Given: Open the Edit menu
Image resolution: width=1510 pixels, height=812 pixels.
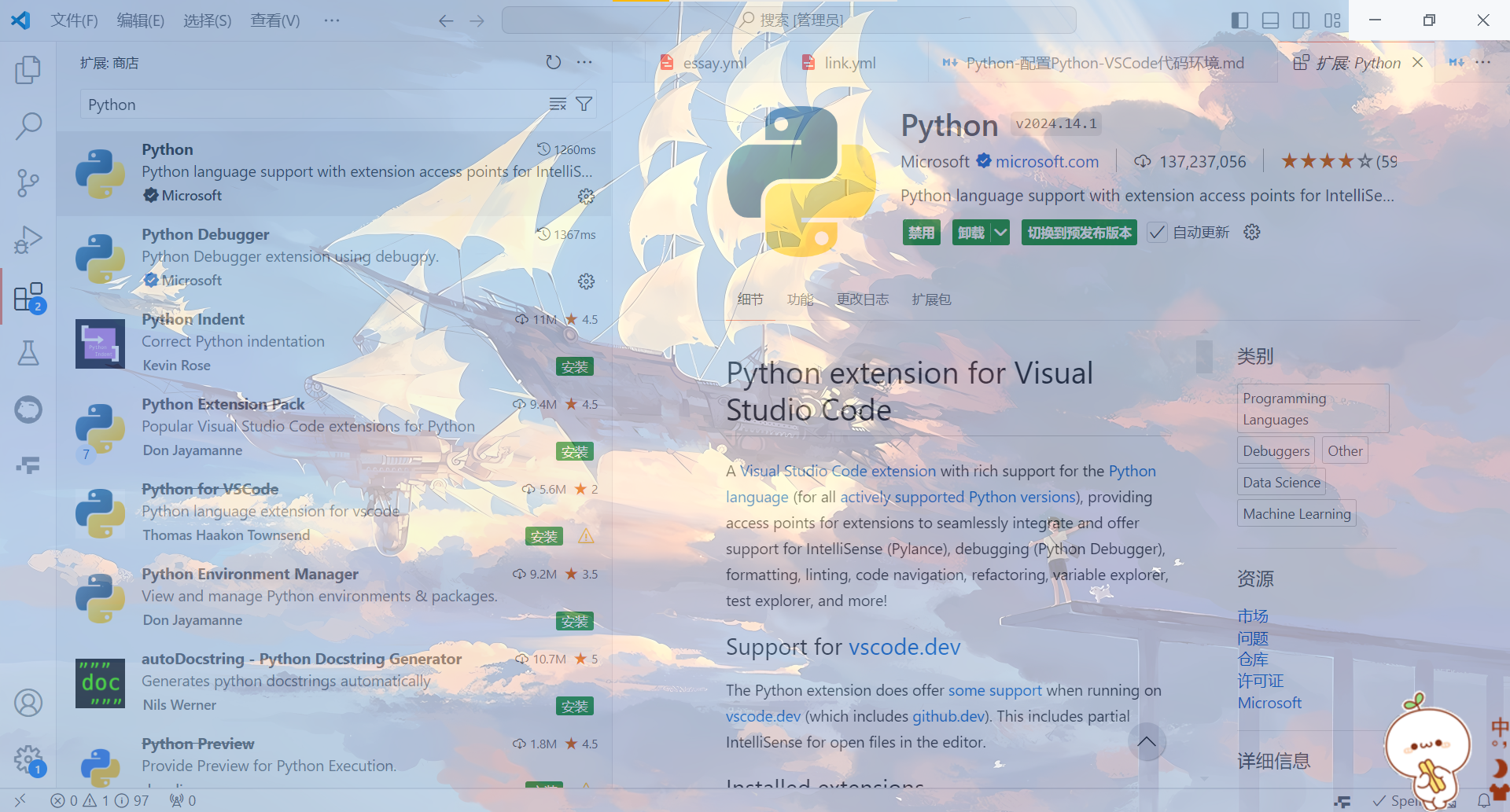Looking at the screenshot, I should 141,20.
